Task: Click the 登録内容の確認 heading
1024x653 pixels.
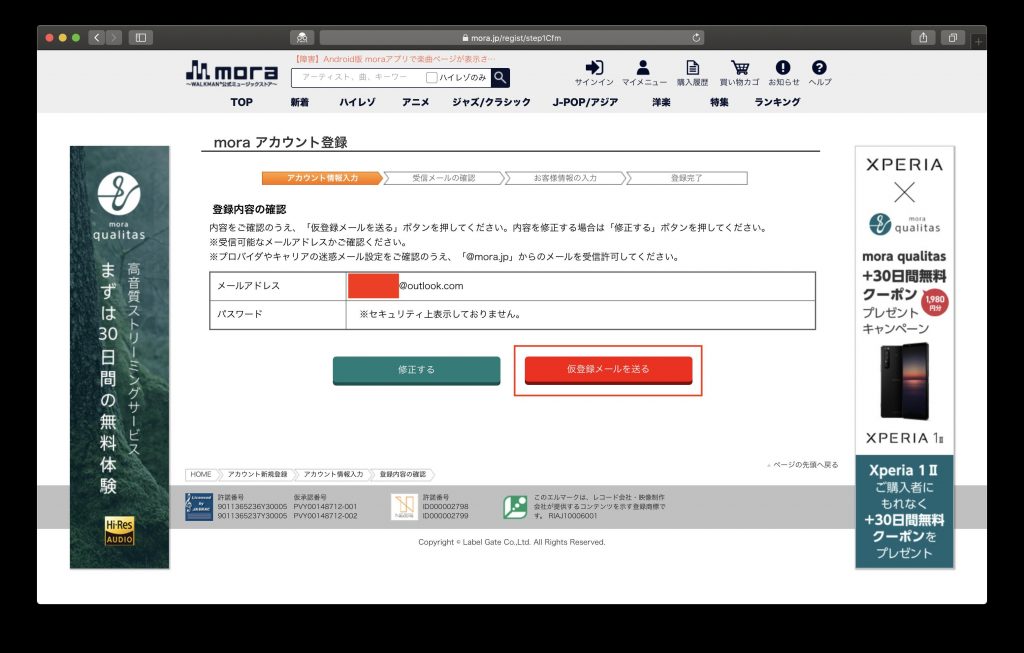Action: click(249, 210)
